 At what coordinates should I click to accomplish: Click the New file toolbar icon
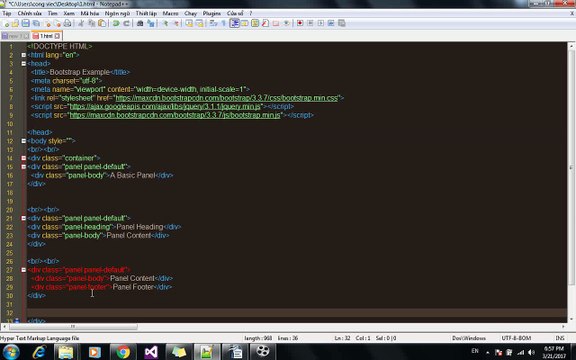tap(7, 24)
